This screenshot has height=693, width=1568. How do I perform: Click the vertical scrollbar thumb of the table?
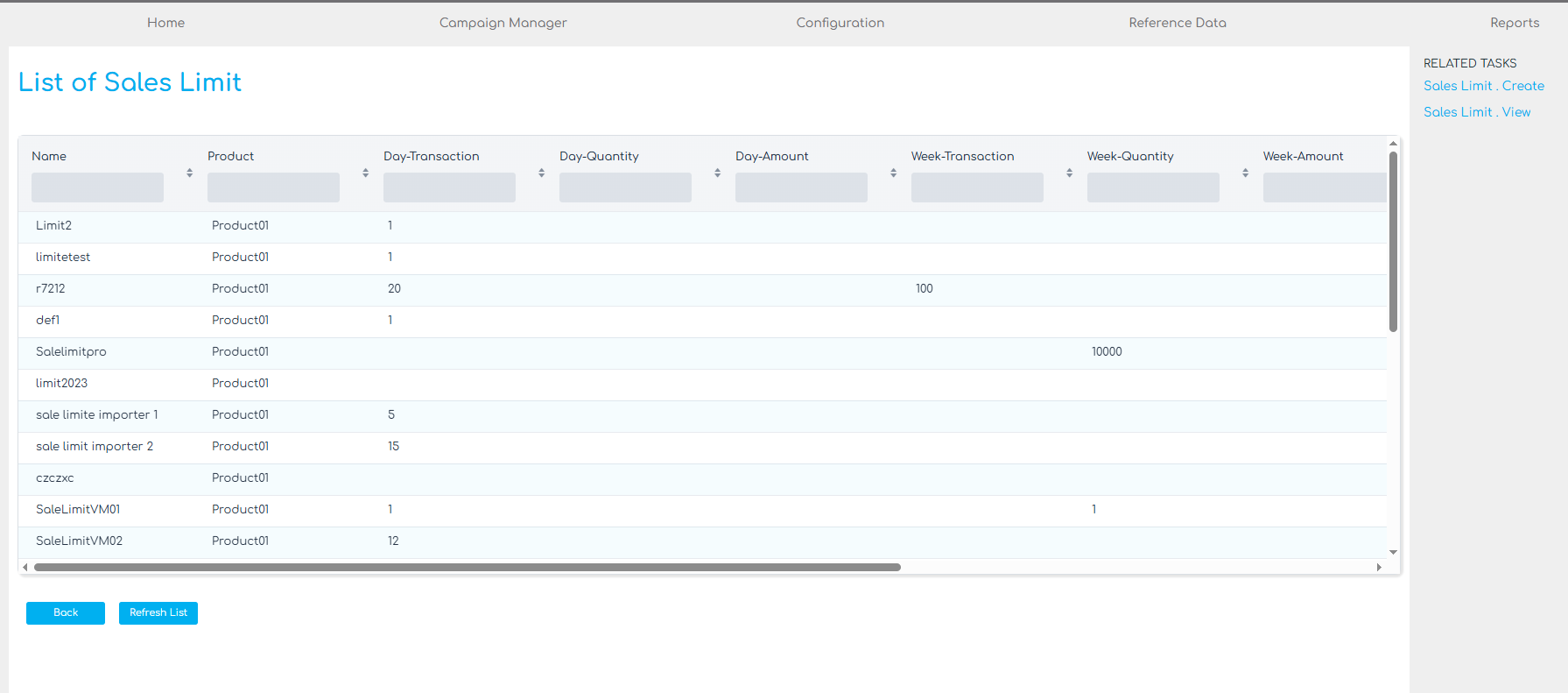[1393, 242]
